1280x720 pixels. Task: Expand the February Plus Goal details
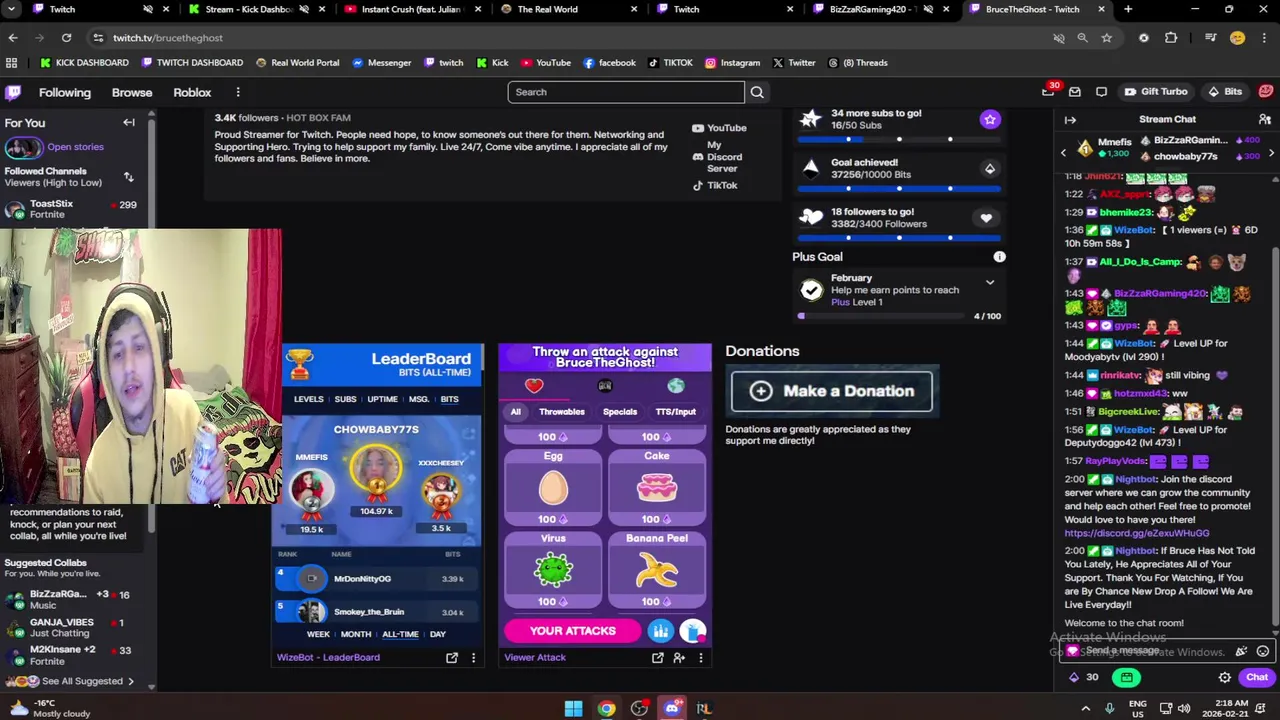click(990, 283)
